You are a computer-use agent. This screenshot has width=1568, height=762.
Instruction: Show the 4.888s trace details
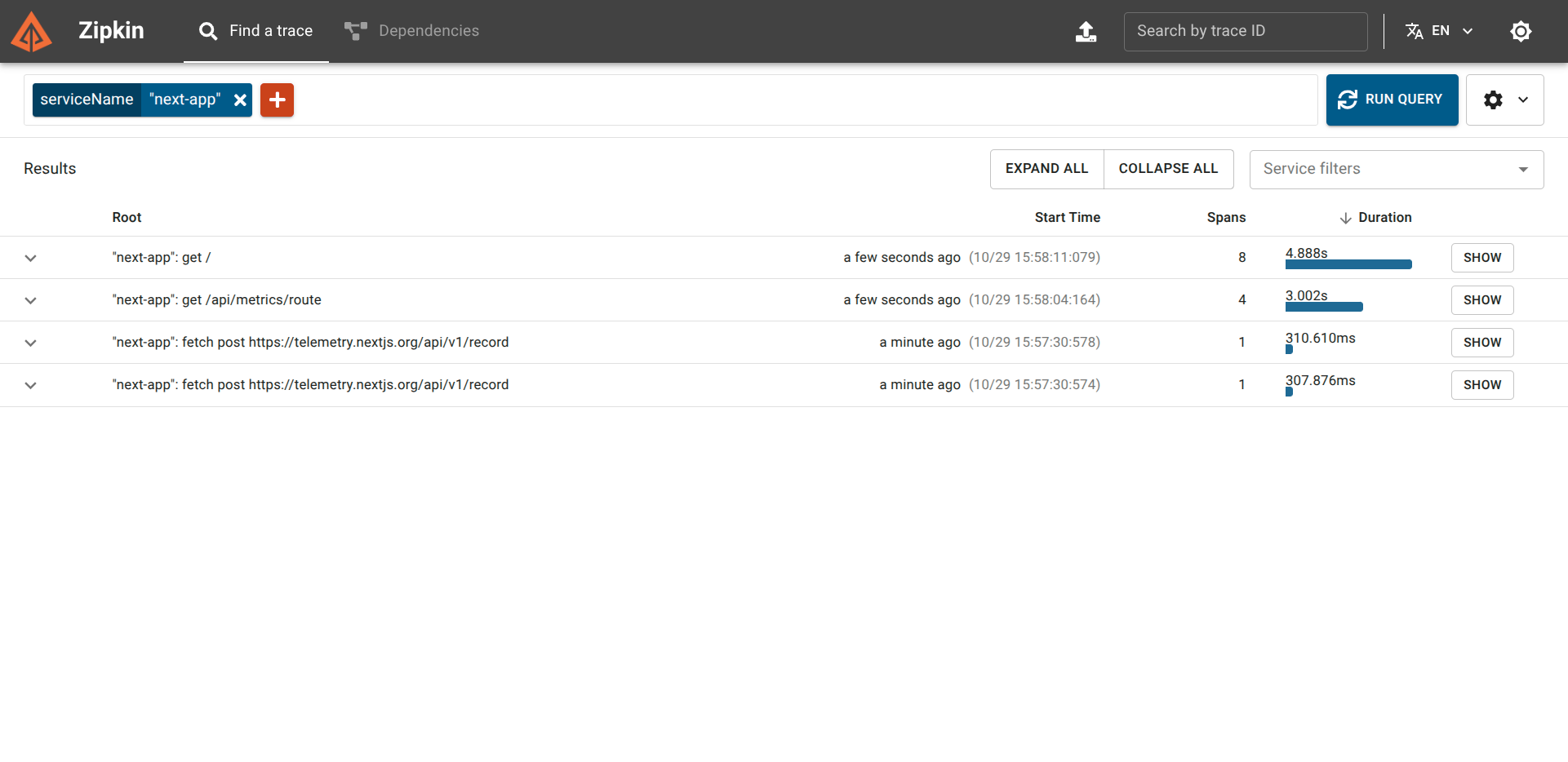pos(1481,258)
